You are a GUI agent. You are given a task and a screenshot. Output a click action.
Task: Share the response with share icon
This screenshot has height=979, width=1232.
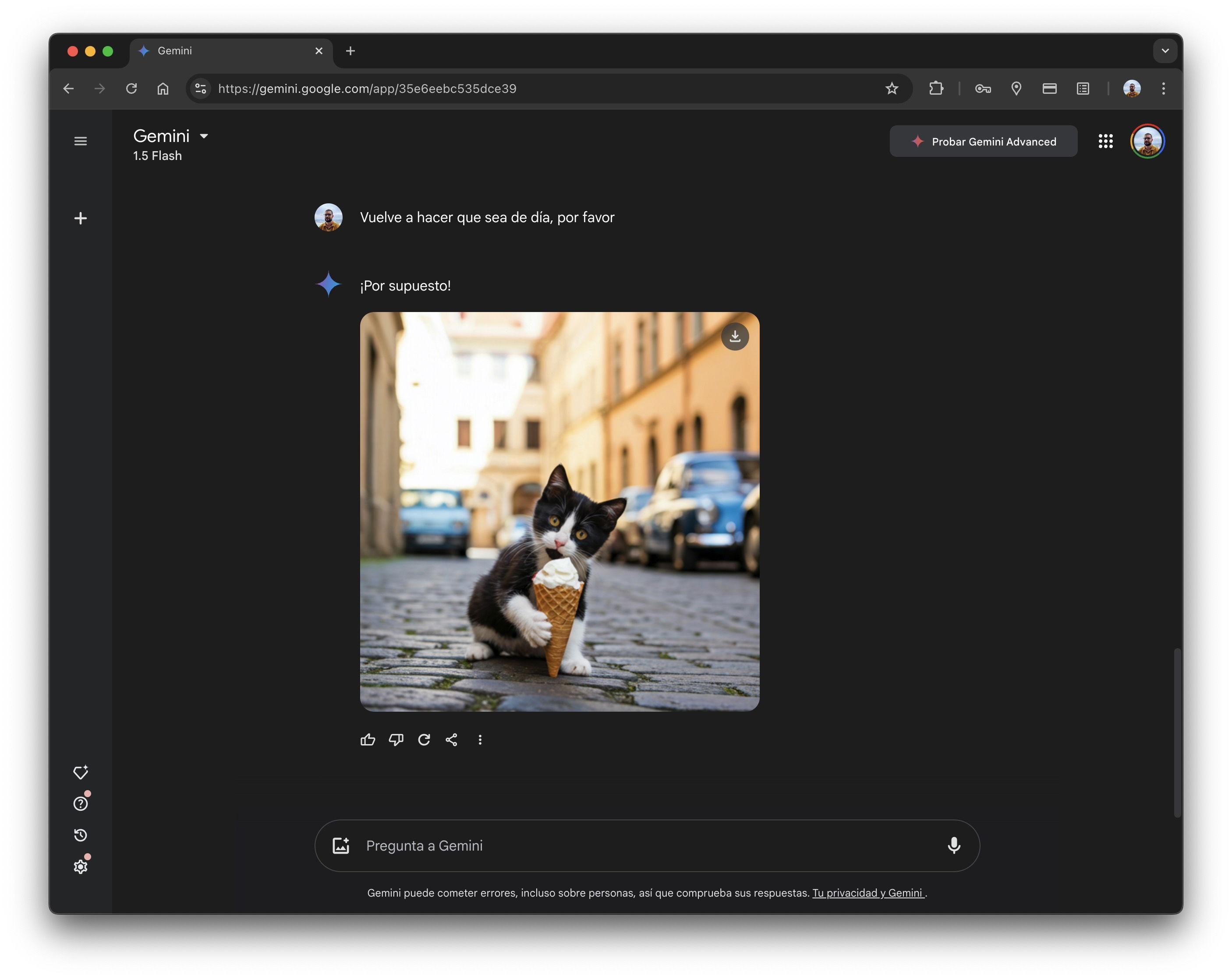(451, 740)
